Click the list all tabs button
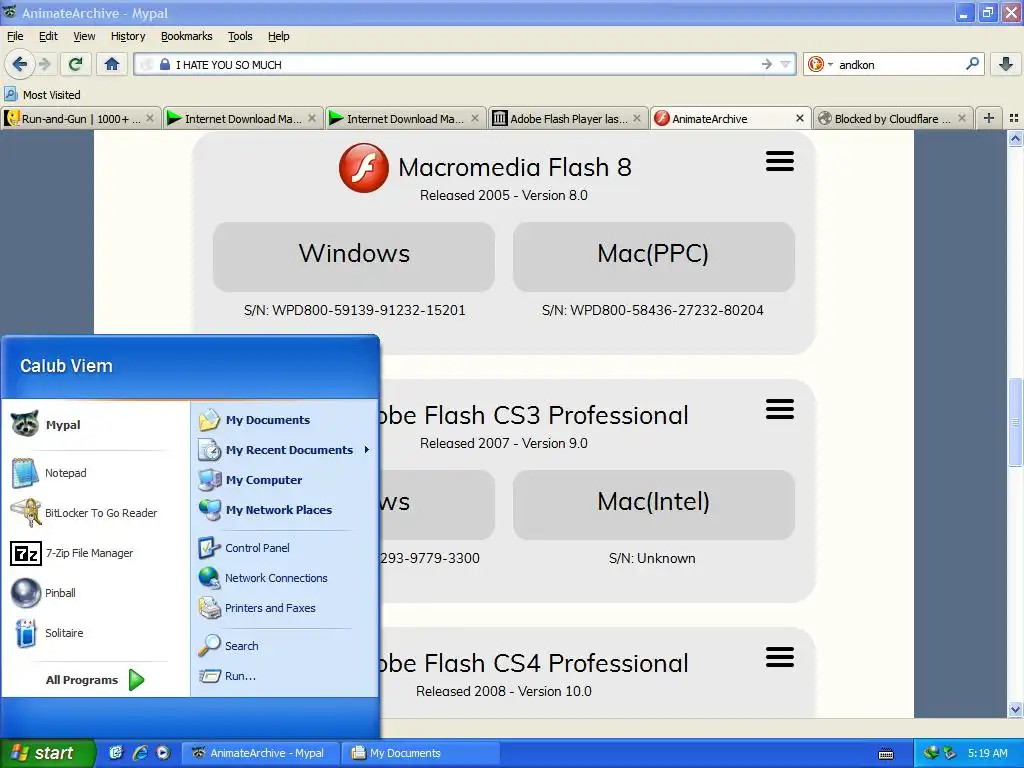Viewport: 1024px width, 768px height. coord(1014,118)
